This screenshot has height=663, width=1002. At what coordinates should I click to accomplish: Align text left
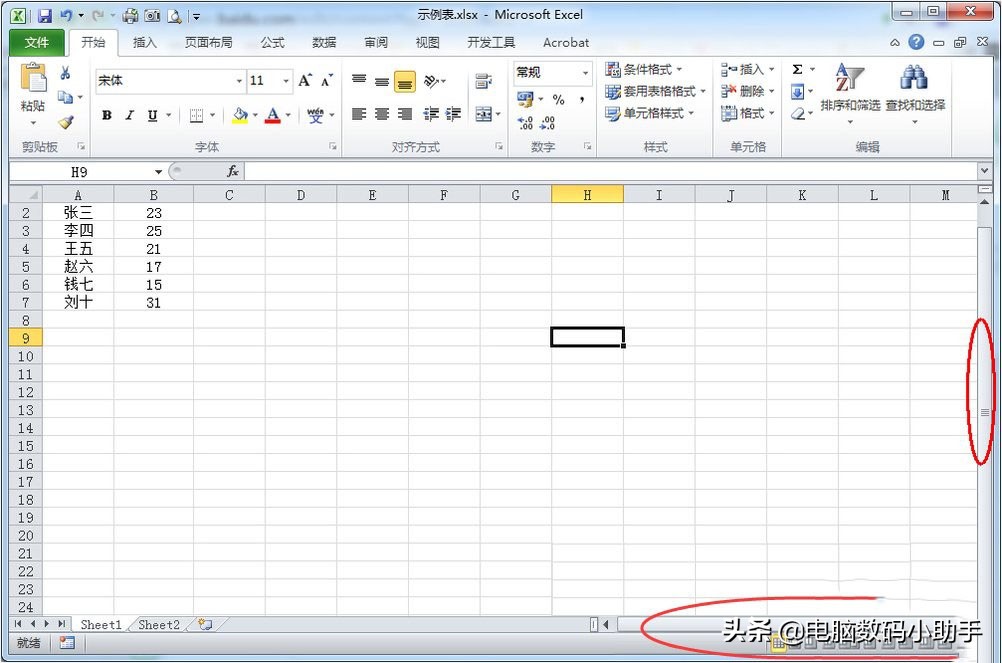(359, 114)
